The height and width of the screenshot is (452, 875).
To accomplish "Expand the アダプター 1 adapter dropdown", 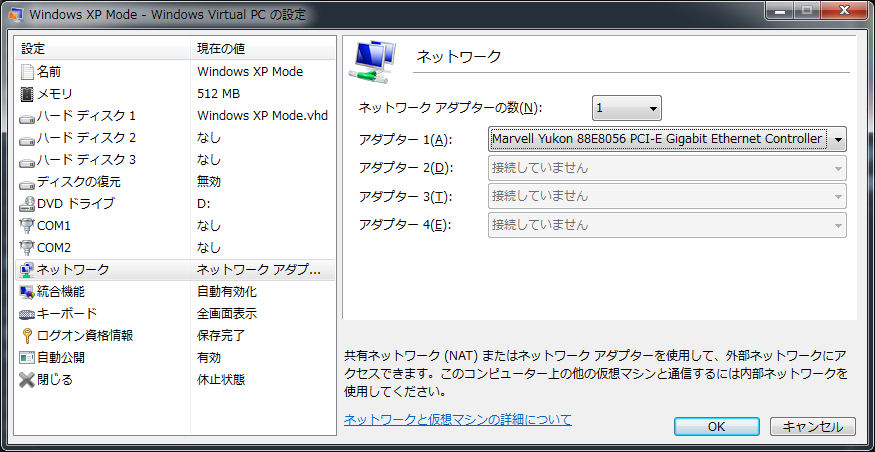I will coord(836,139).
